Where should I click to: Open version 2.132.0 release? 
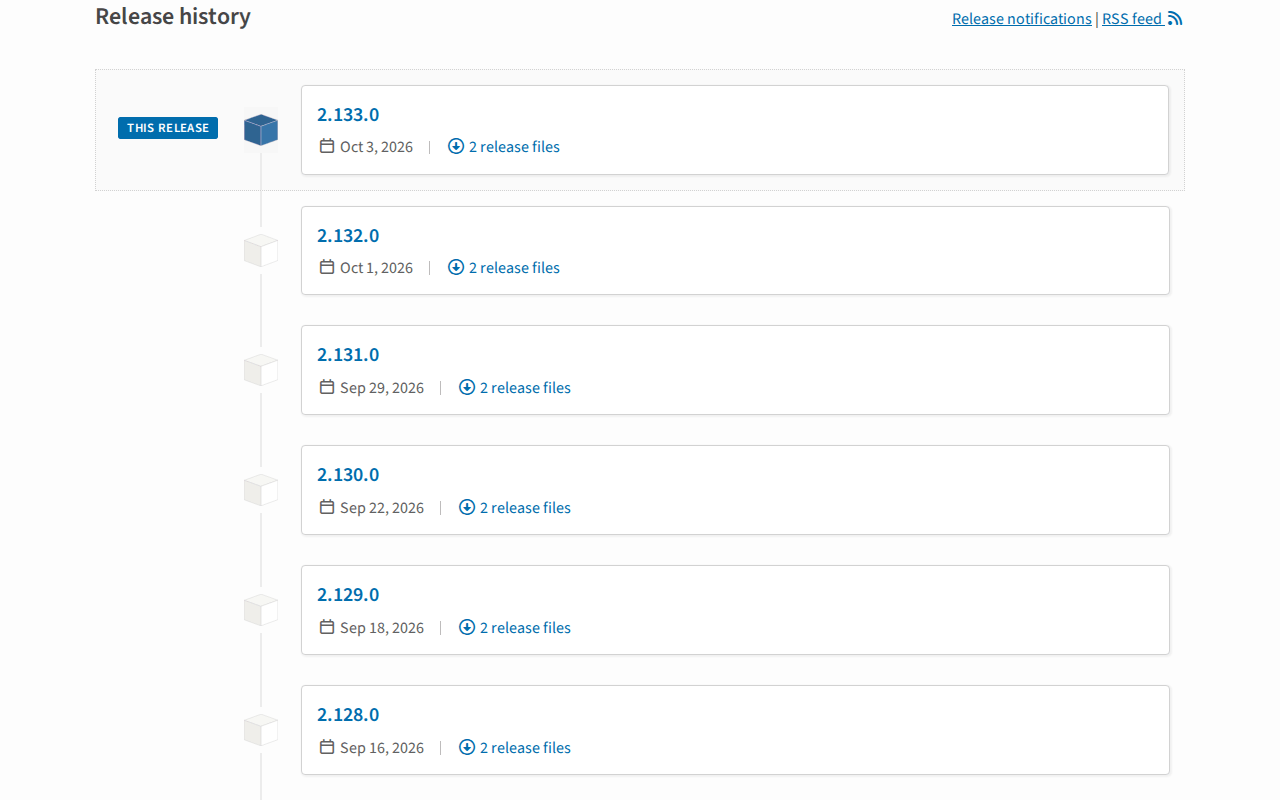348,235
